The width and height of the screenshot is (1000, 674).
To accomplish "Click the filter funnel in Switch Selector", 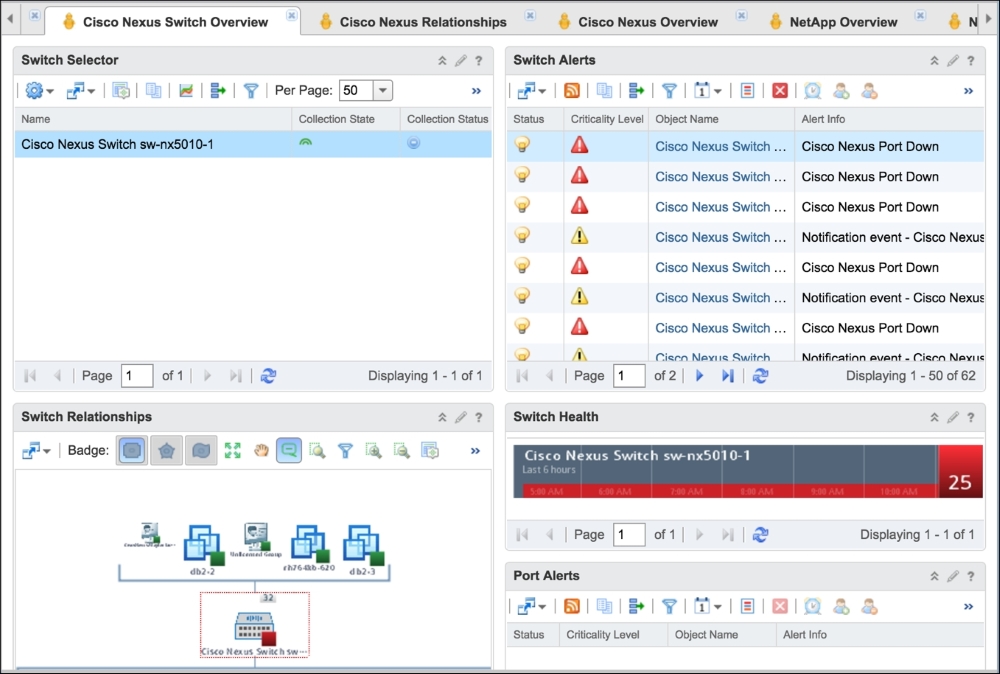I will pyautogui.click(x=251, y=91).
